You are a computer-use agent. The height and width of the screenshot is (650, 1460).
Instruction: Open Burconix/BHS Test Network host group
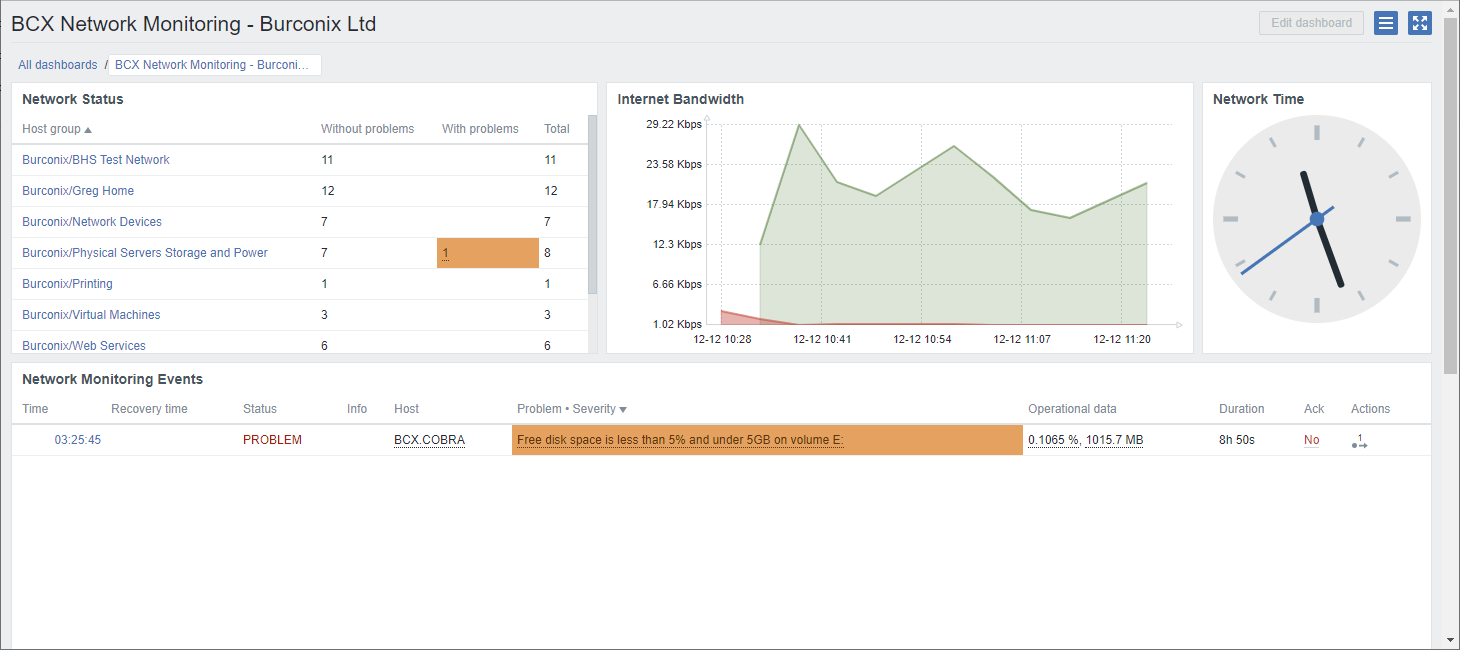pos(96,160)
